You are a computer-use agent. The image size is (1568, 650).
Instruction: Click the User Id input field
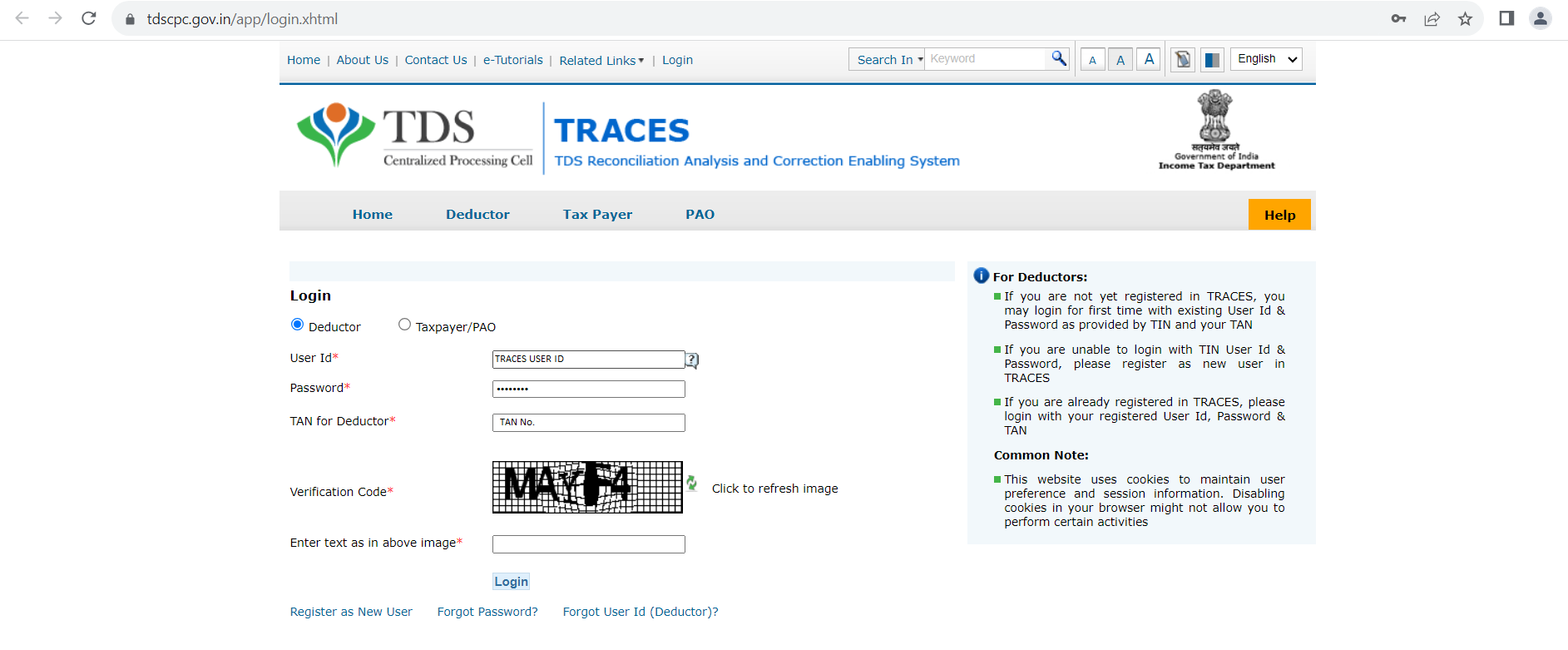point(588,360)
